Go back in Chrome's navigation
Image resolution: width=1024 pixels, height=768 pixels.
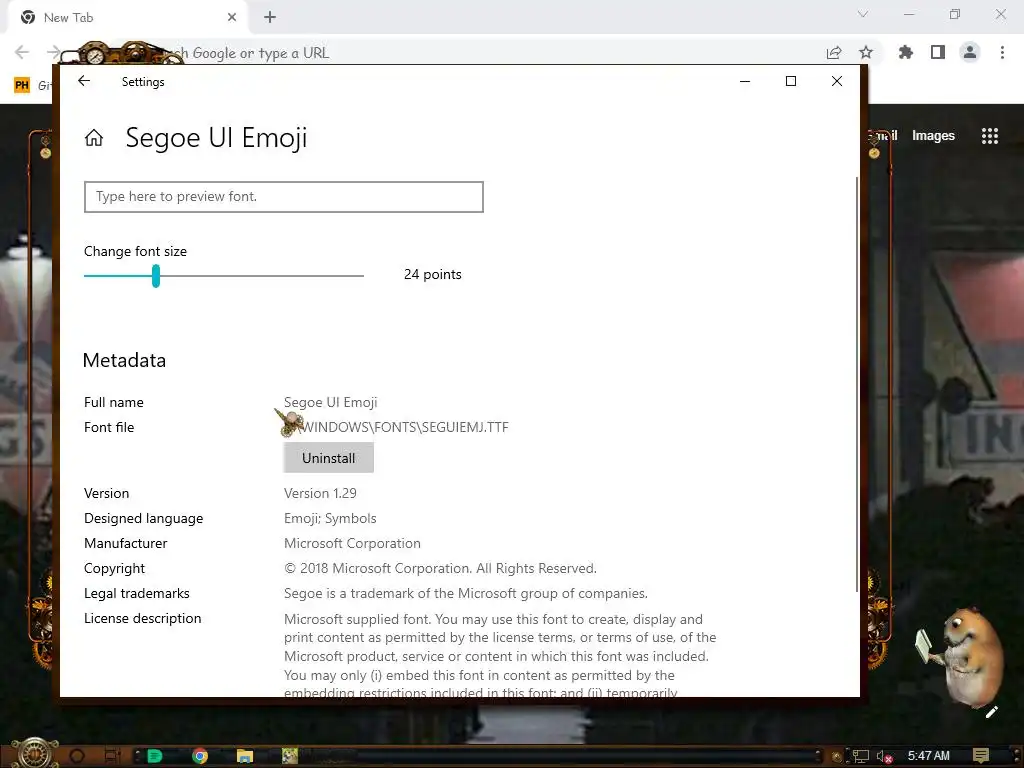[22, 52]
